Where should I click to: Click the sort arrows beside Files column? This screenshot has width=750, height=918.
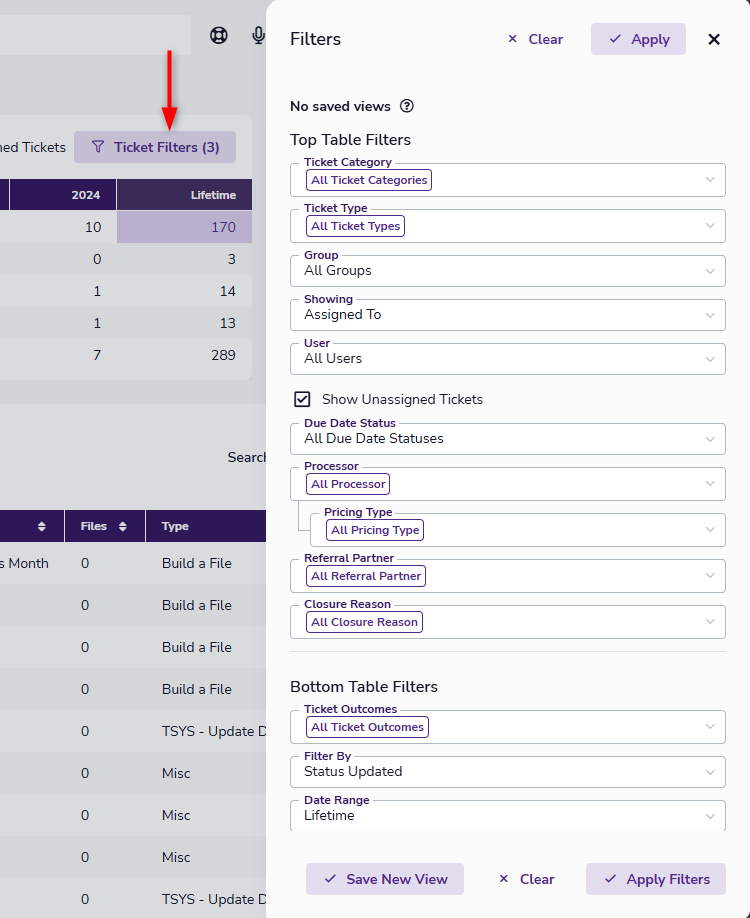tap(123, 526)
